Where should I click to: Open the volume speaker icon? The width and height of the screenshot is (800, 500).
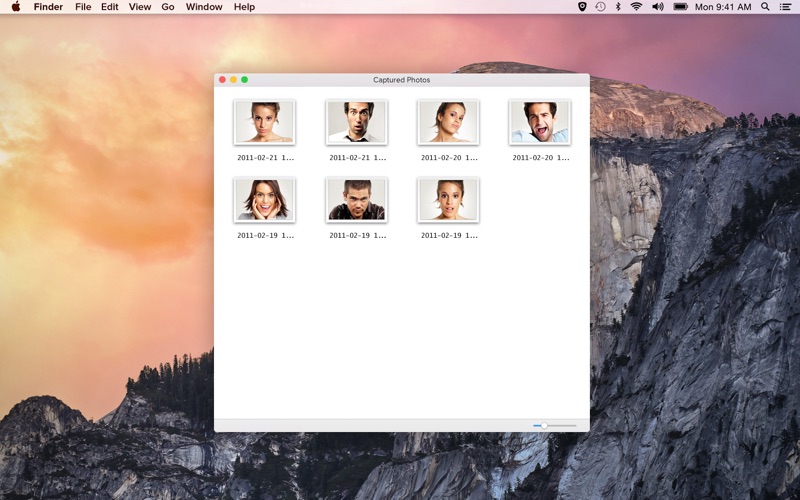pos(658,7)
